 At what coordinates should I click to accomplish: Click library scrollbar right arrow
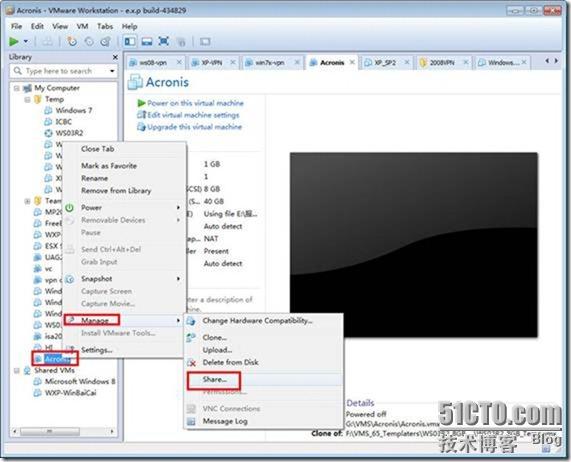tap(112, 431)
